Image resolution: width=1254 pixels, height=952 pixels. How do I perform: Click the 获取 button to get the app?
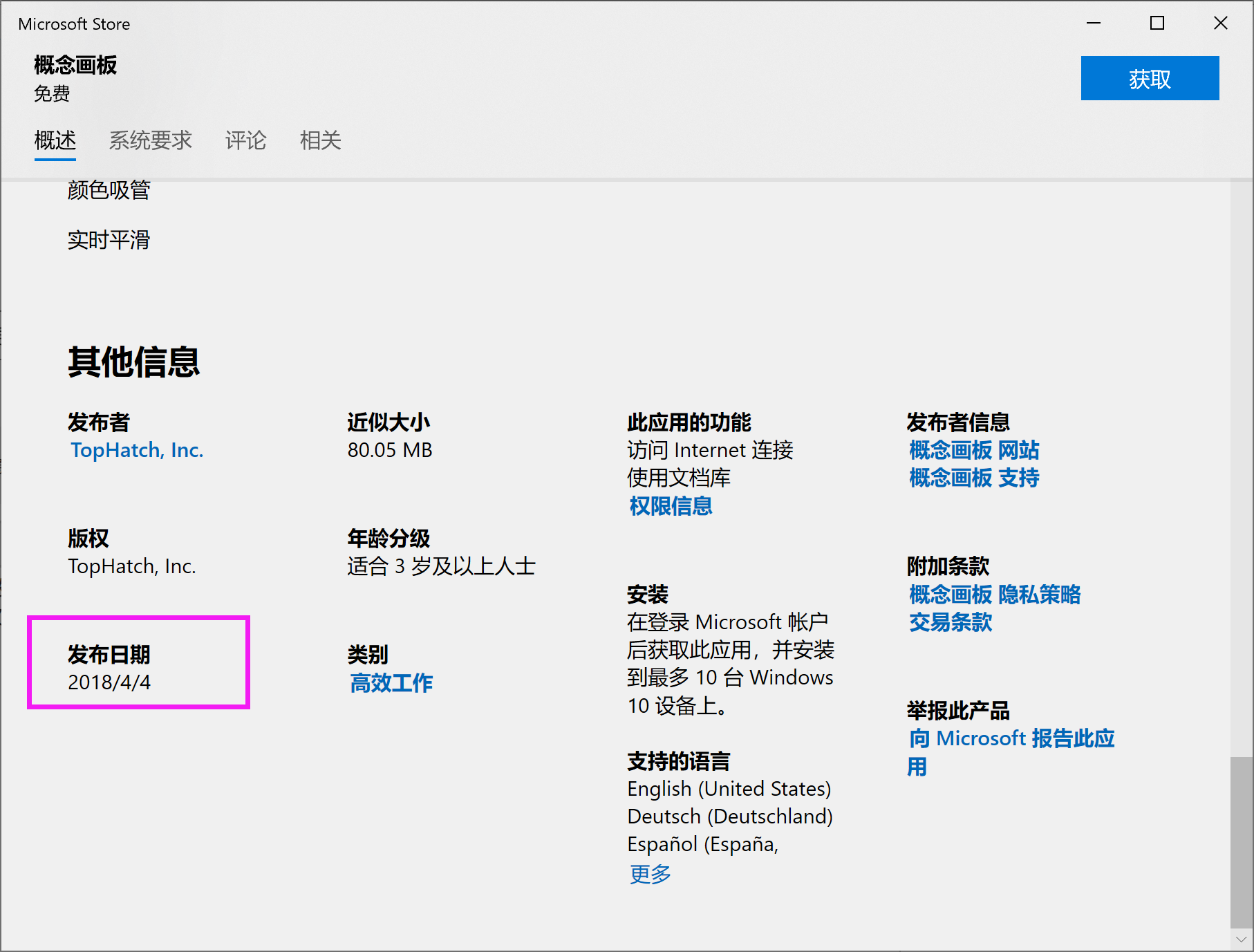[x=1150, y=78]
